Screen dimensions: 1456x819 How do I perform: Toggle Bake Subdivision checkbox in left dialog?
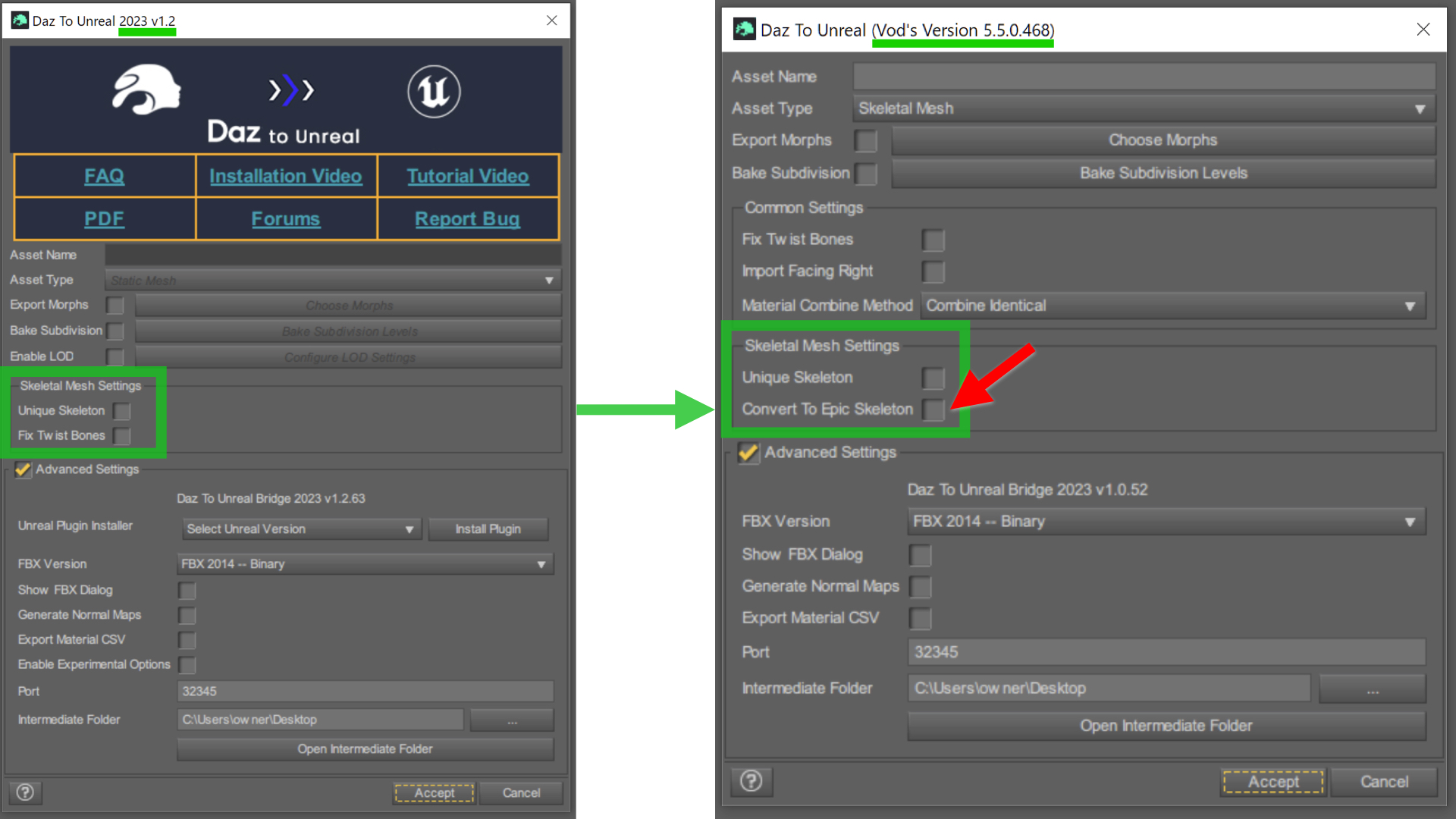(x=115, y=331)
